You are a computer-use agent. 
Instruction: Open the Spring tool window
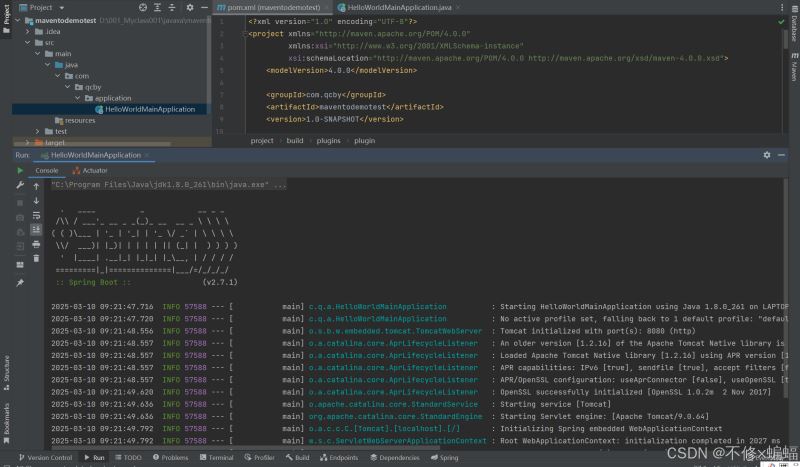(444, 457)
